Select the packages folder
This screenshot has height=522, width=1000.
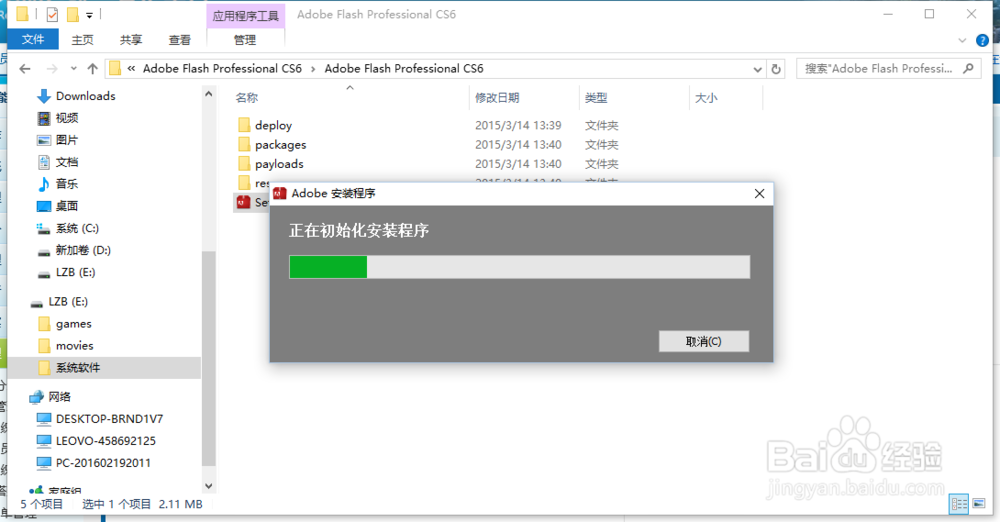point(281,145)
